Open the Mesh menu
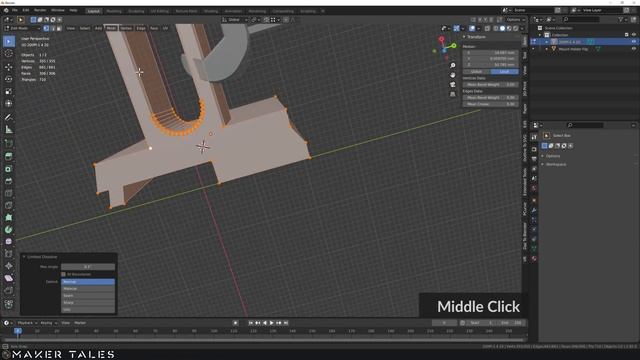The image size is (640, 360). point(111,28)
